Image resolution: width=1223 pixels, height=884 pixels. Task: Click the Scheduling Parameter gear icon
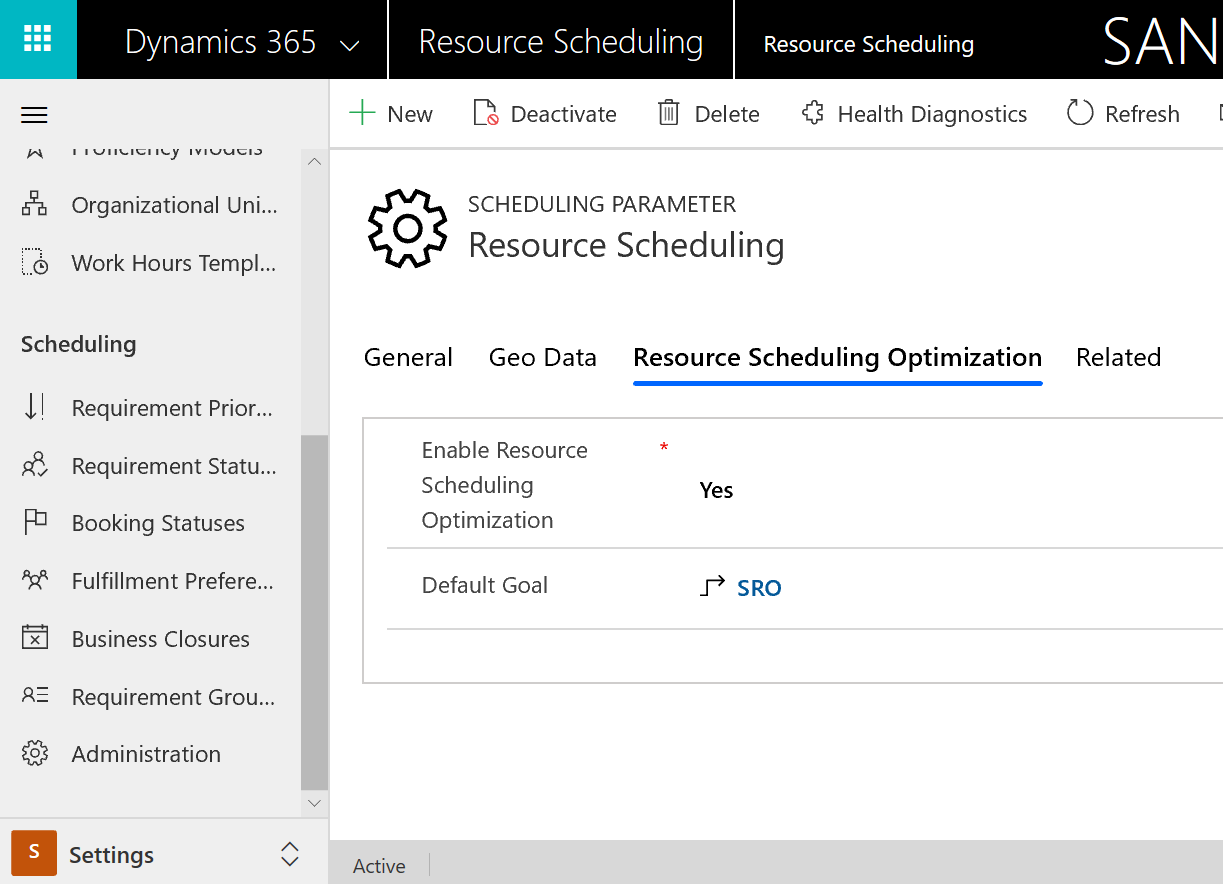pyautogui.click(x=407, y=228)
